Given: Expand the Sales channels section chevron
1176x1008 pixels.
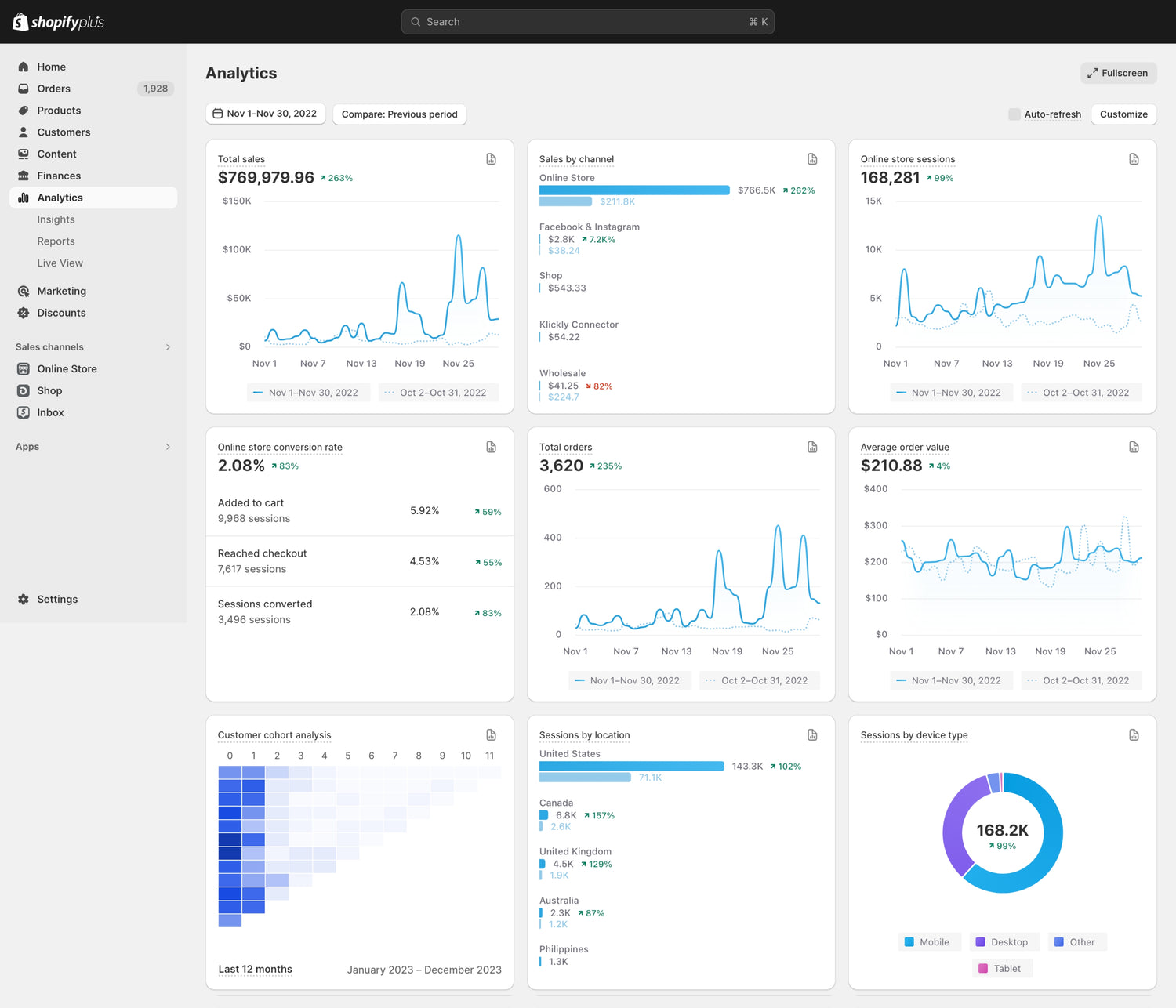Looking at the screenshot, I should (x=168, y=347).
